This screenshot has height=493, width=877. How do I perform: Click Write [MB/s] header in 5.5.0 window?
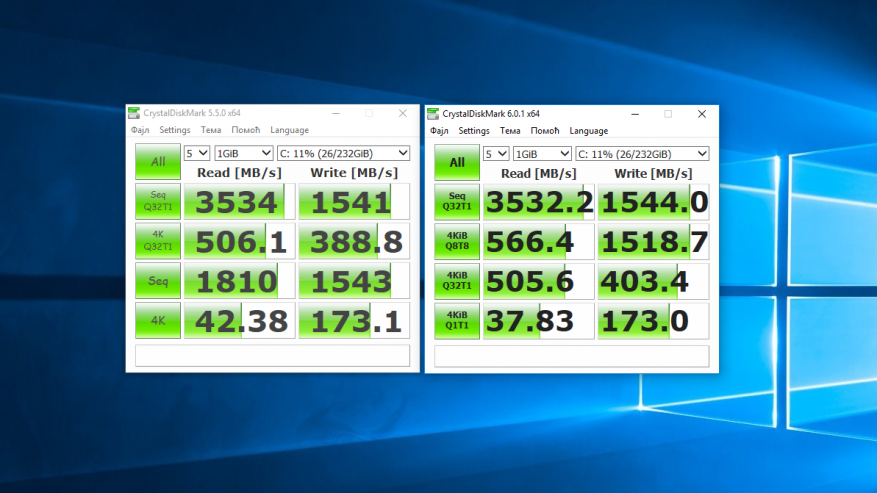point(354,173)
